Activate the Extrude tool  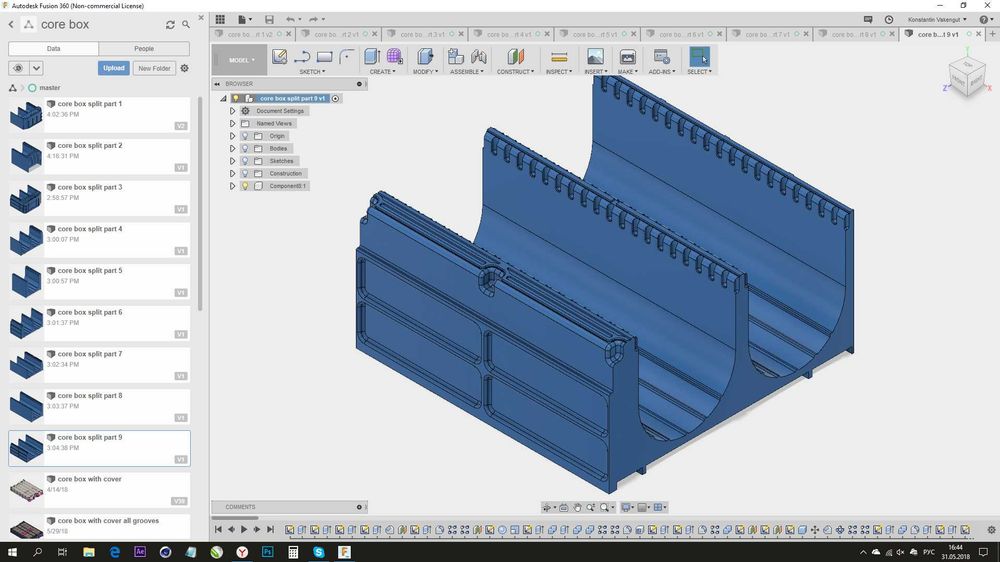click(x=372, y=57)
